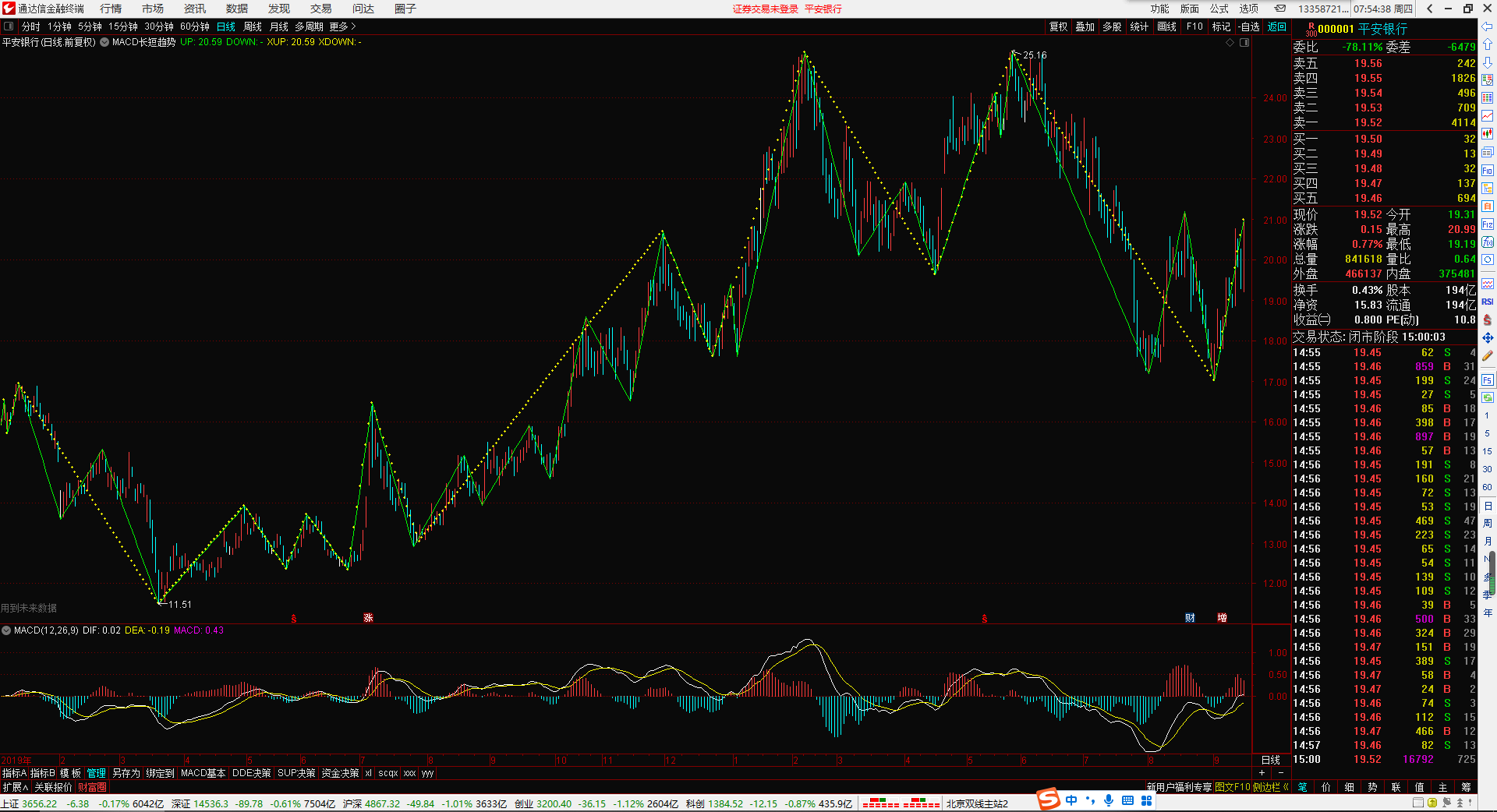Click the right side vertical scrollbar
Image resolution: width=1497 pixels, height=812 pixels.
(1492, 574)
